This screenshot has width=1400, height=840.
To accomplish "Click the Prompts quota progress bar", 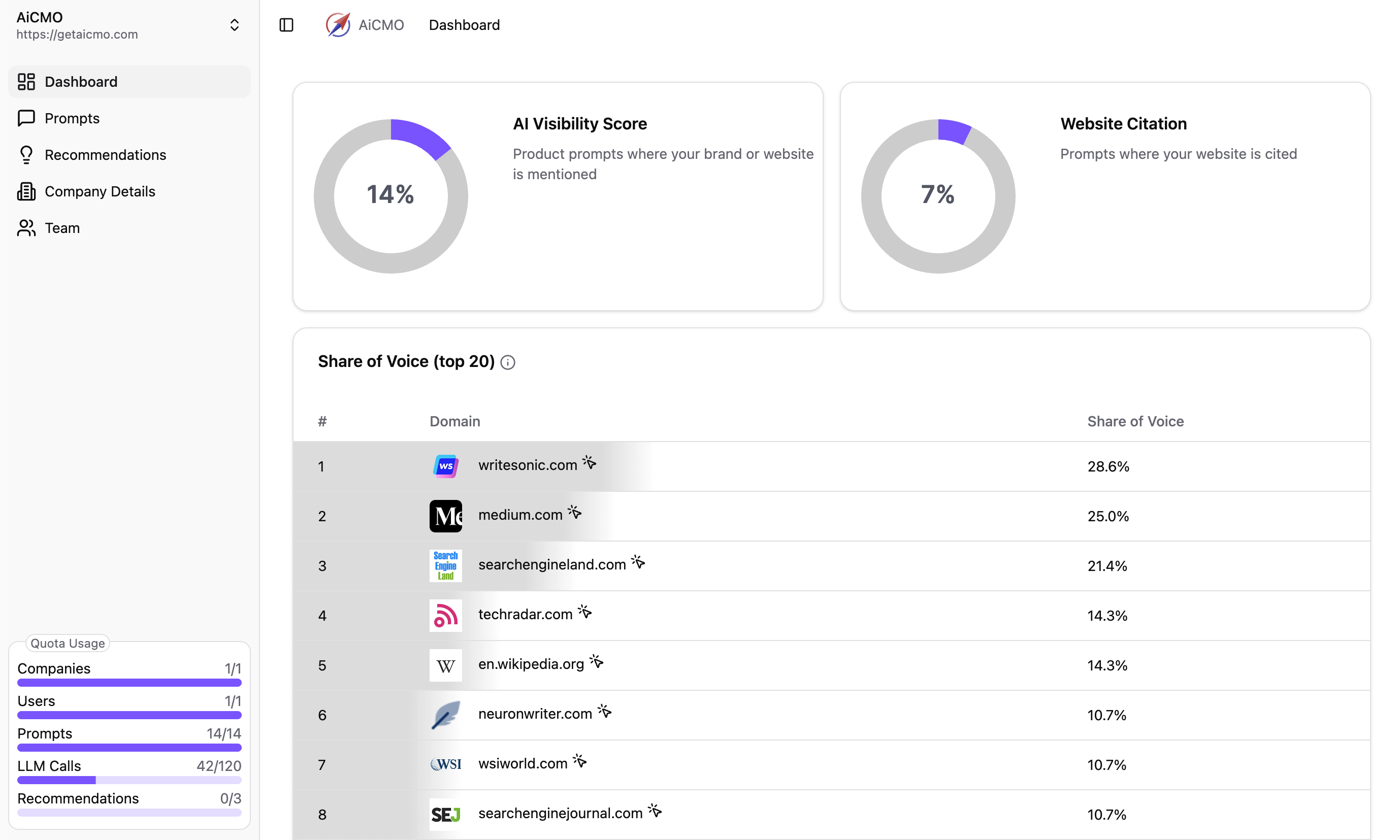I will coord(129,748).
